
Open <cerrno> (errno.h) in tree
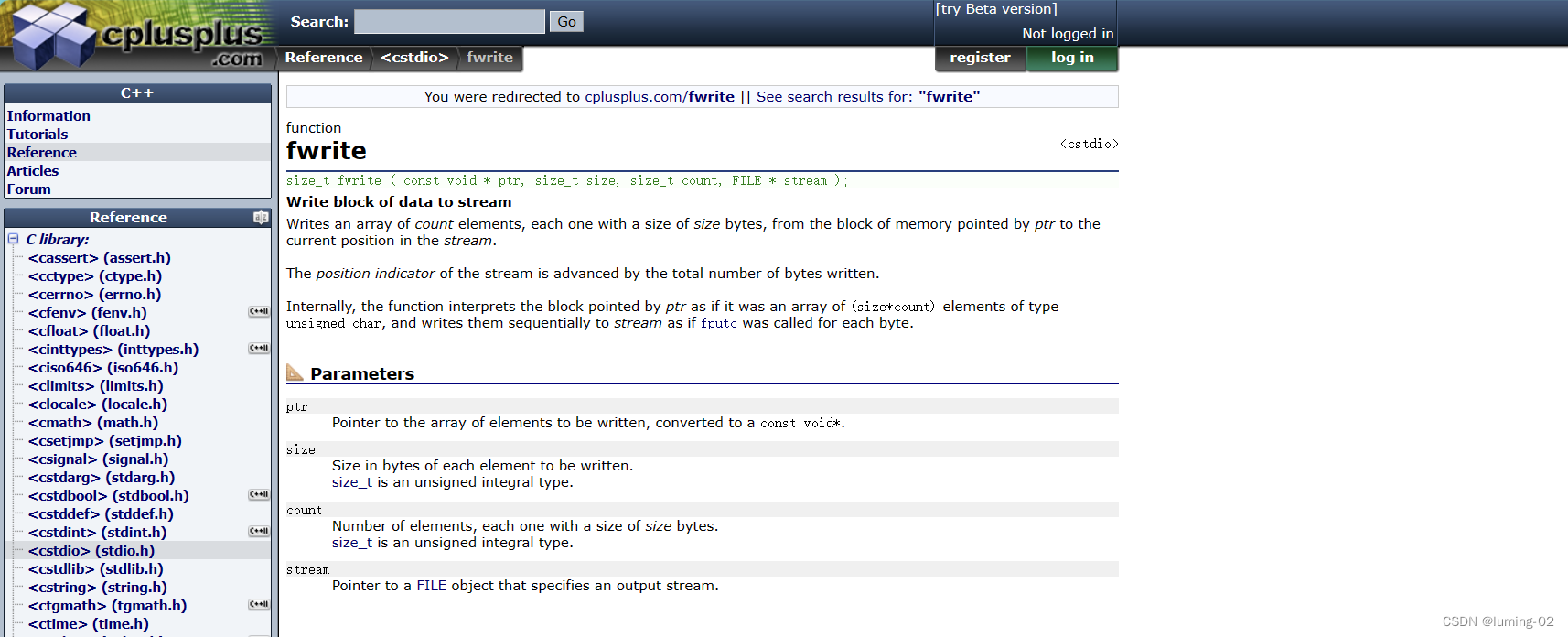(94, 295)
